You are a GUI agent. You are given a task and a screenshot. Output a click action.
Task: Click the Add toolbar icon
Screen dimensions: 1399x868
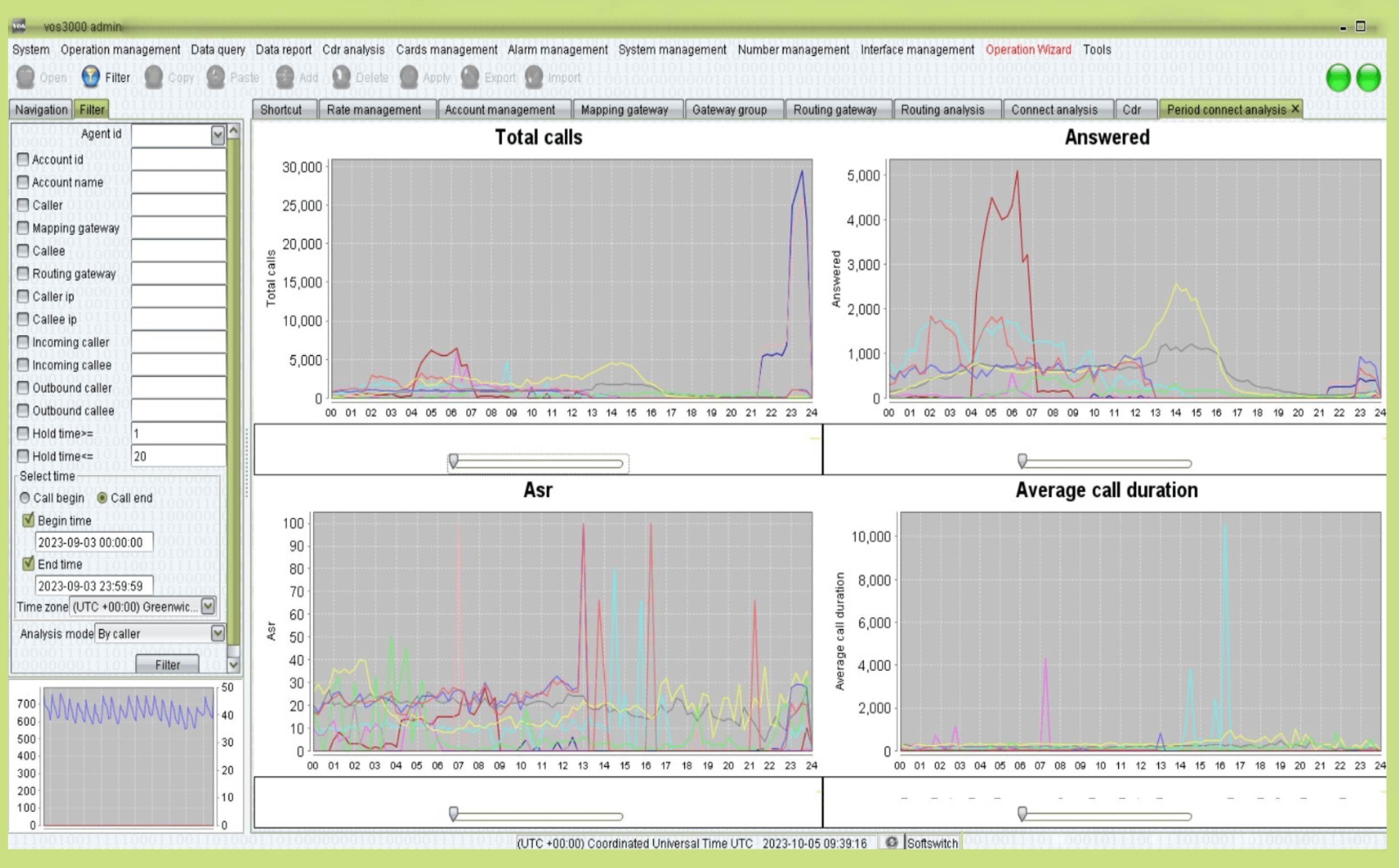285,77
